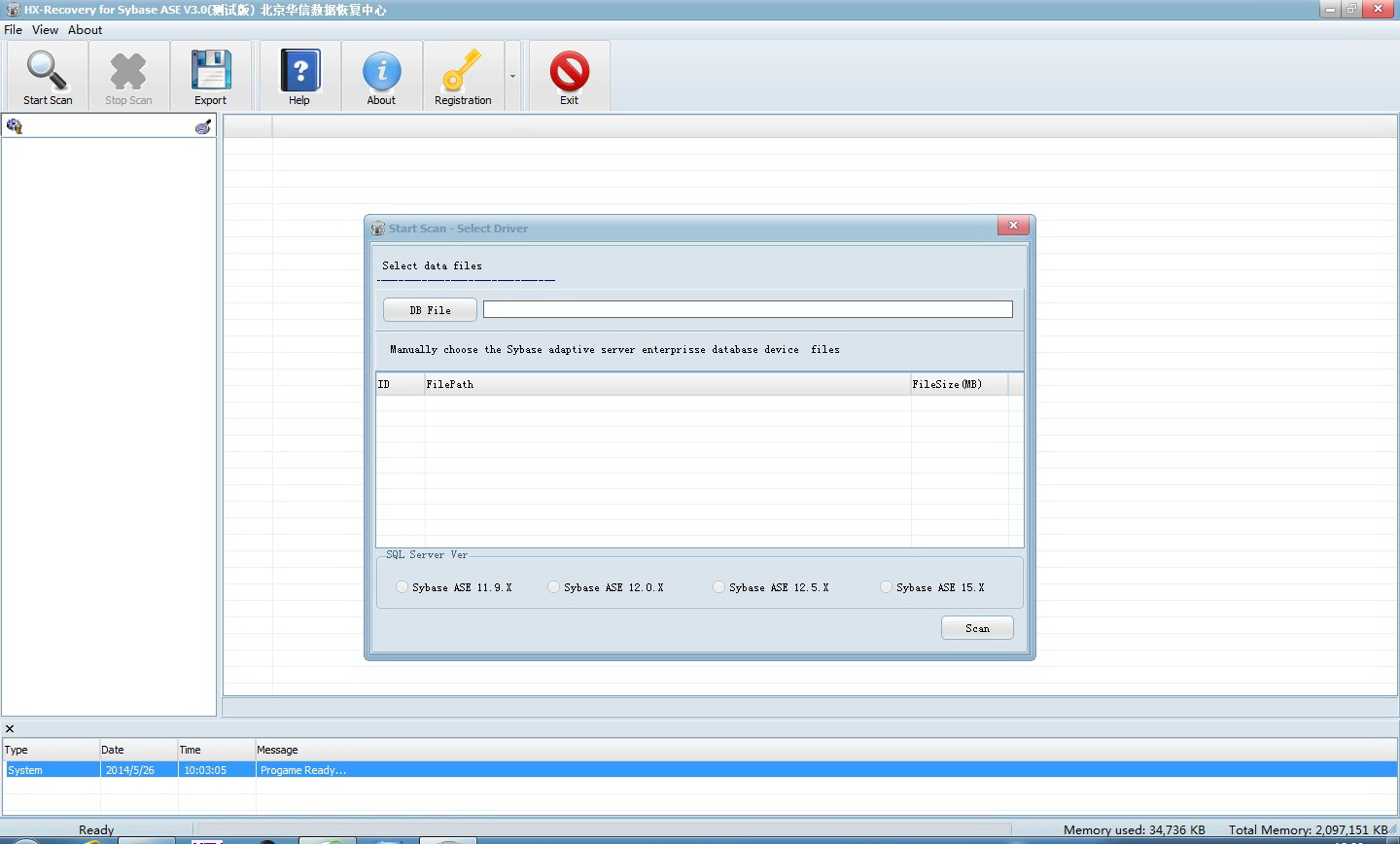Minimize the HX-Recovery main window

(1331, 10)
